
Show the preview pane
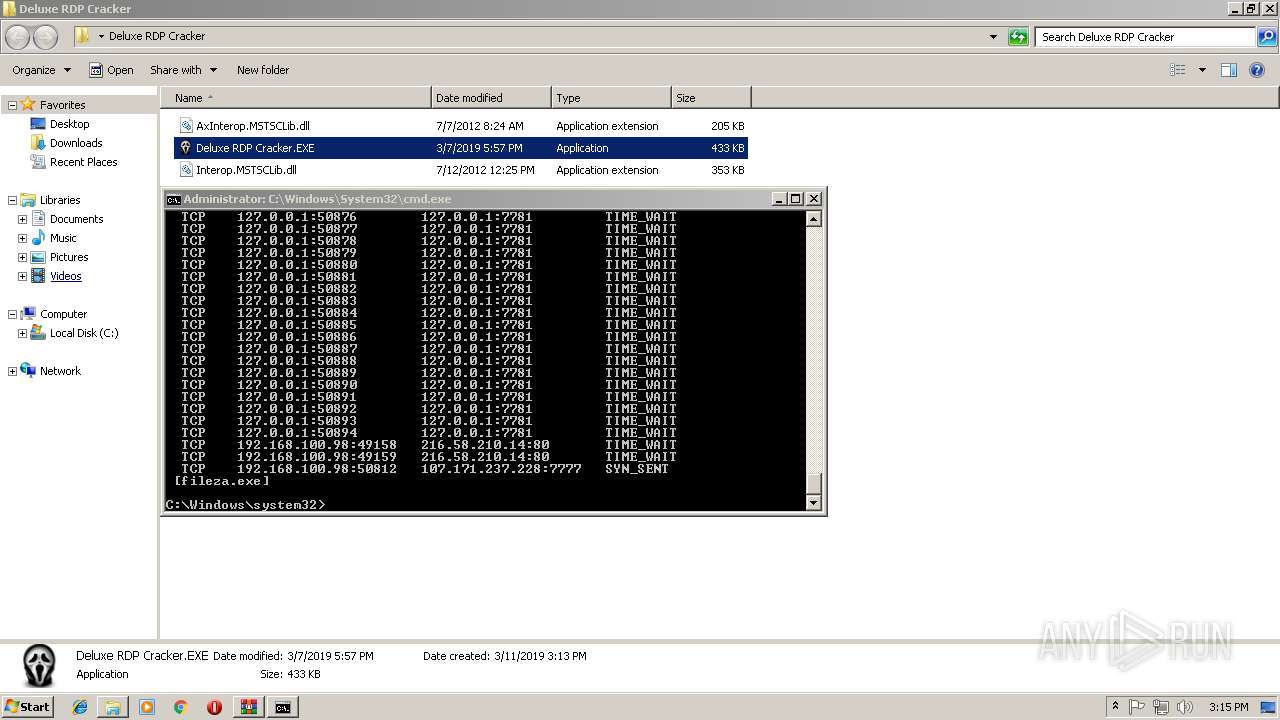point(1229,70)
